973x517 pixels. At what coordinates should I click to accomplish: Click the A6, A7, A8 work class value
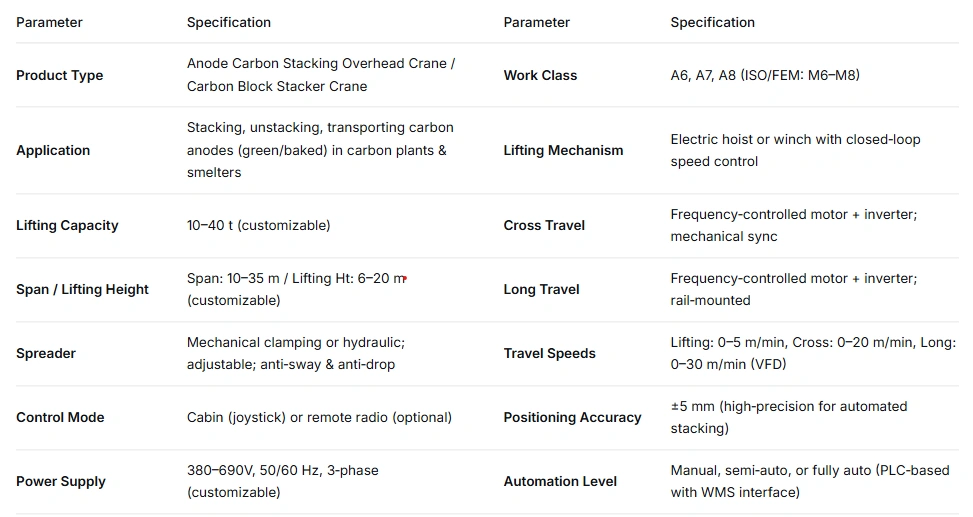[765, 75]
